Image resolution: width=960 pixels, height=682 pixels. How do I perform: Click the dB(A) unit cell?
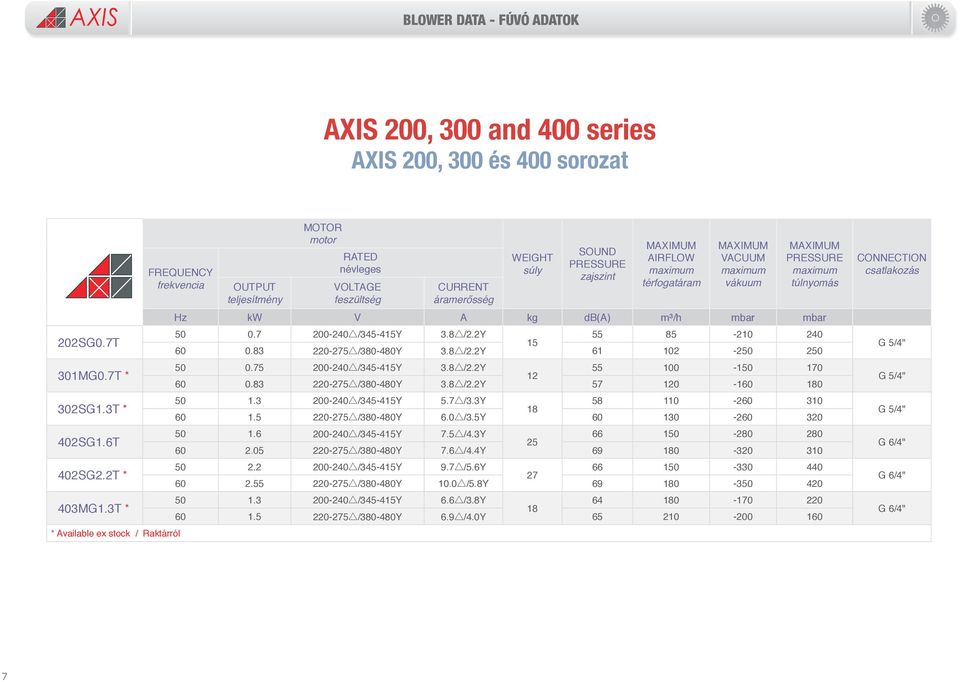pyautogui.click(x=597, y=317)
